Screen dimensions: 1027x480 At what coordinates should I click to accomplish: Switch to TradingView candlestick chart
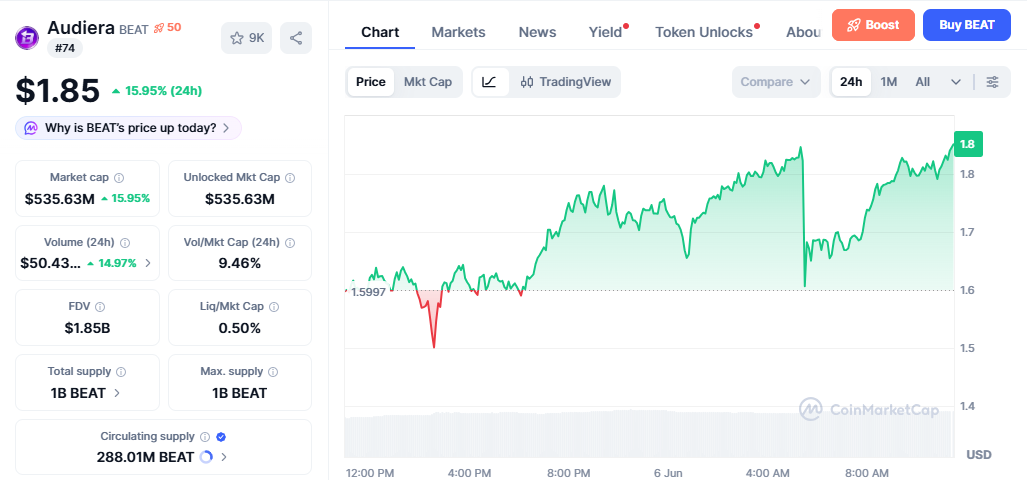565,82
